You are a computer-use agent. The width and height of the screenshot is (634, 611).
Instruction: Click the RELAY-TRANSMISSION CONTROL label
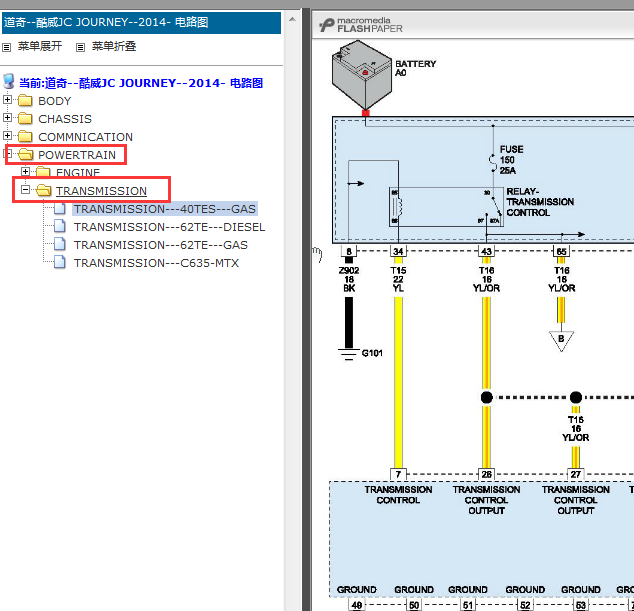click(540, 202)
